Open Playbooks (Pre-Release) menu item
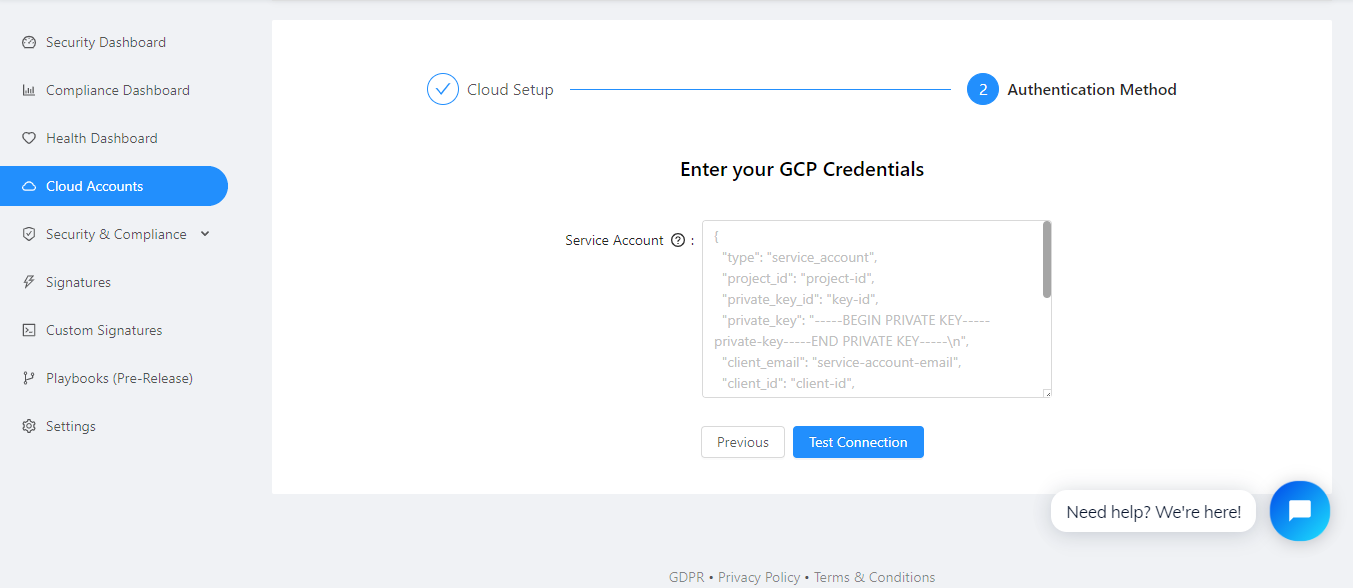Screen dimensions: 1353x588 click(119, 379)
